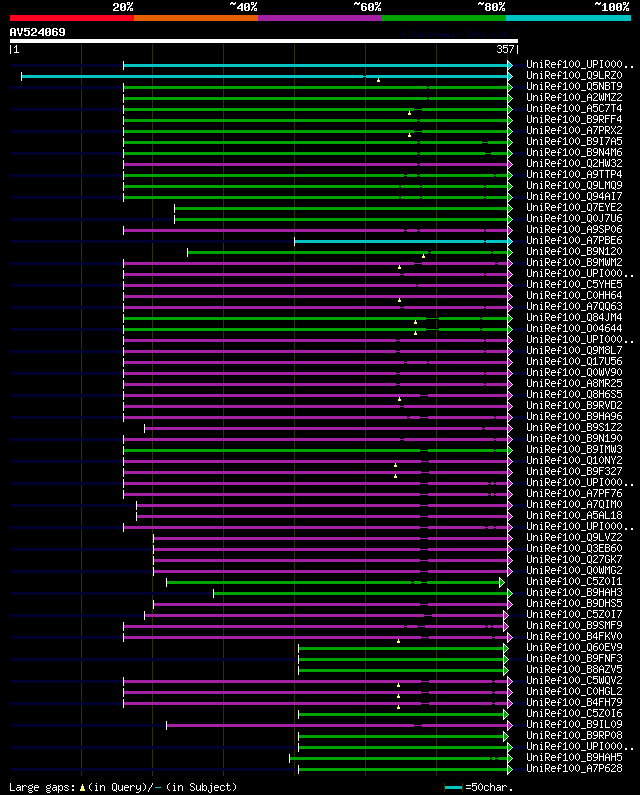Select the UniRef100_B9HAH3 label
This screenshot has height=795, width=640.
click(574, 593)
